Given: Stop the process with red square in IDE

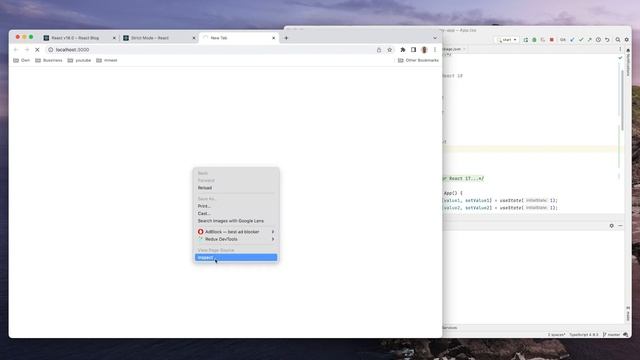Looking at the screenshot, I should point(551,40).
